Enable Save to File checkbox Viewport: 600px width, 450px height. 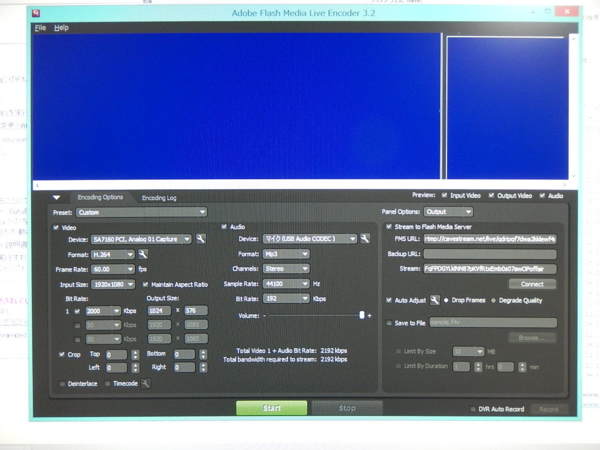point(389,323)
